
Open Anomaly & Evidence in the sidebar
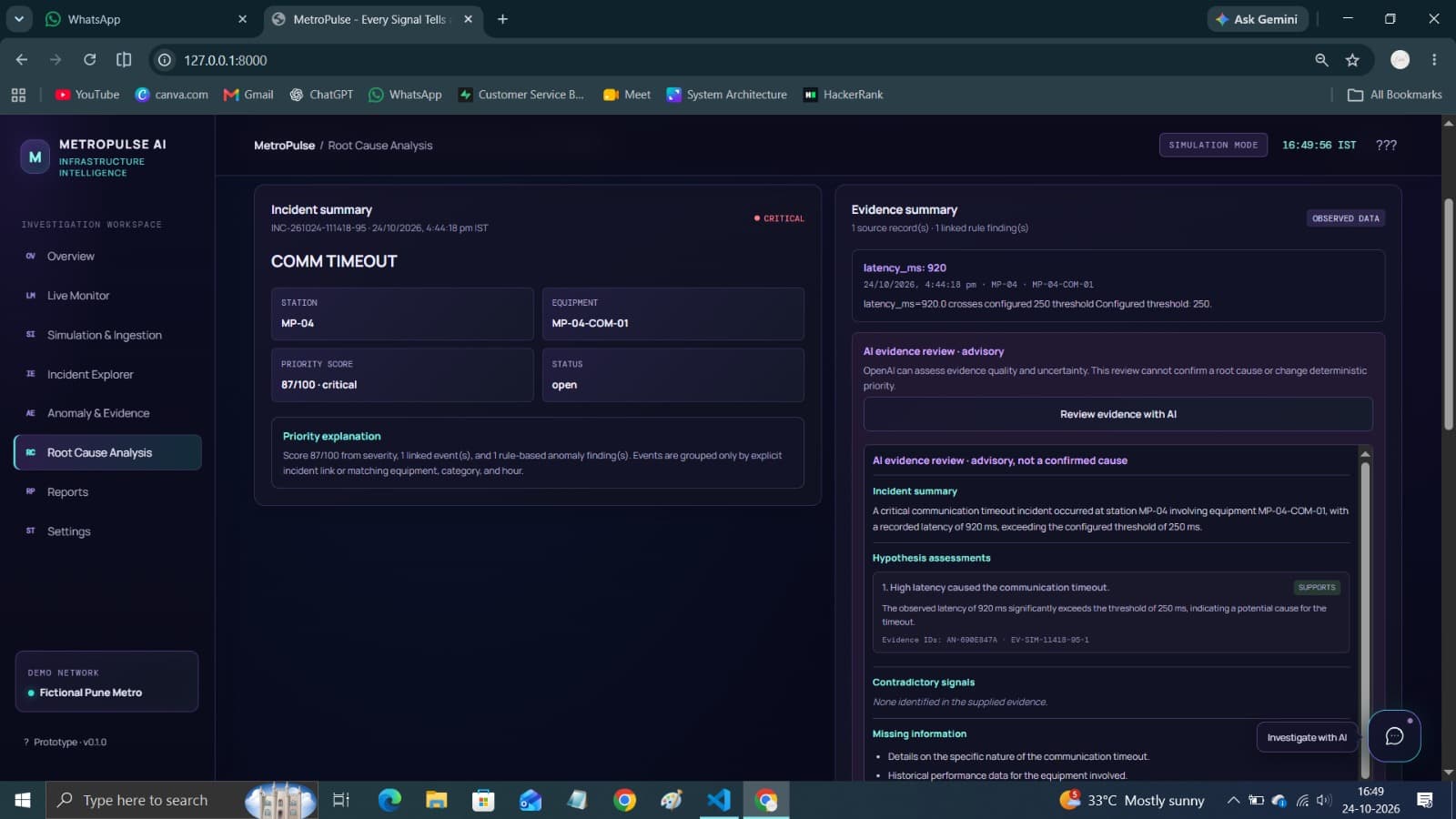(x=107, y=413)
